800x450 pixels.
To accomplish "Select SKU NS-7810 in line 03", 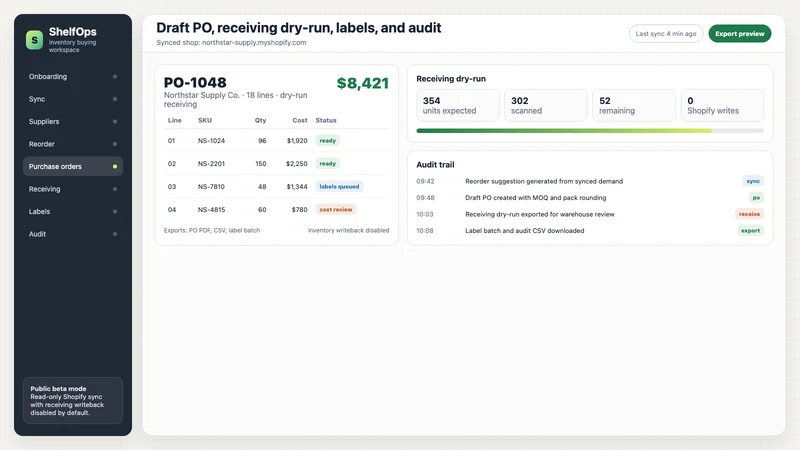I will pos(211,186).
